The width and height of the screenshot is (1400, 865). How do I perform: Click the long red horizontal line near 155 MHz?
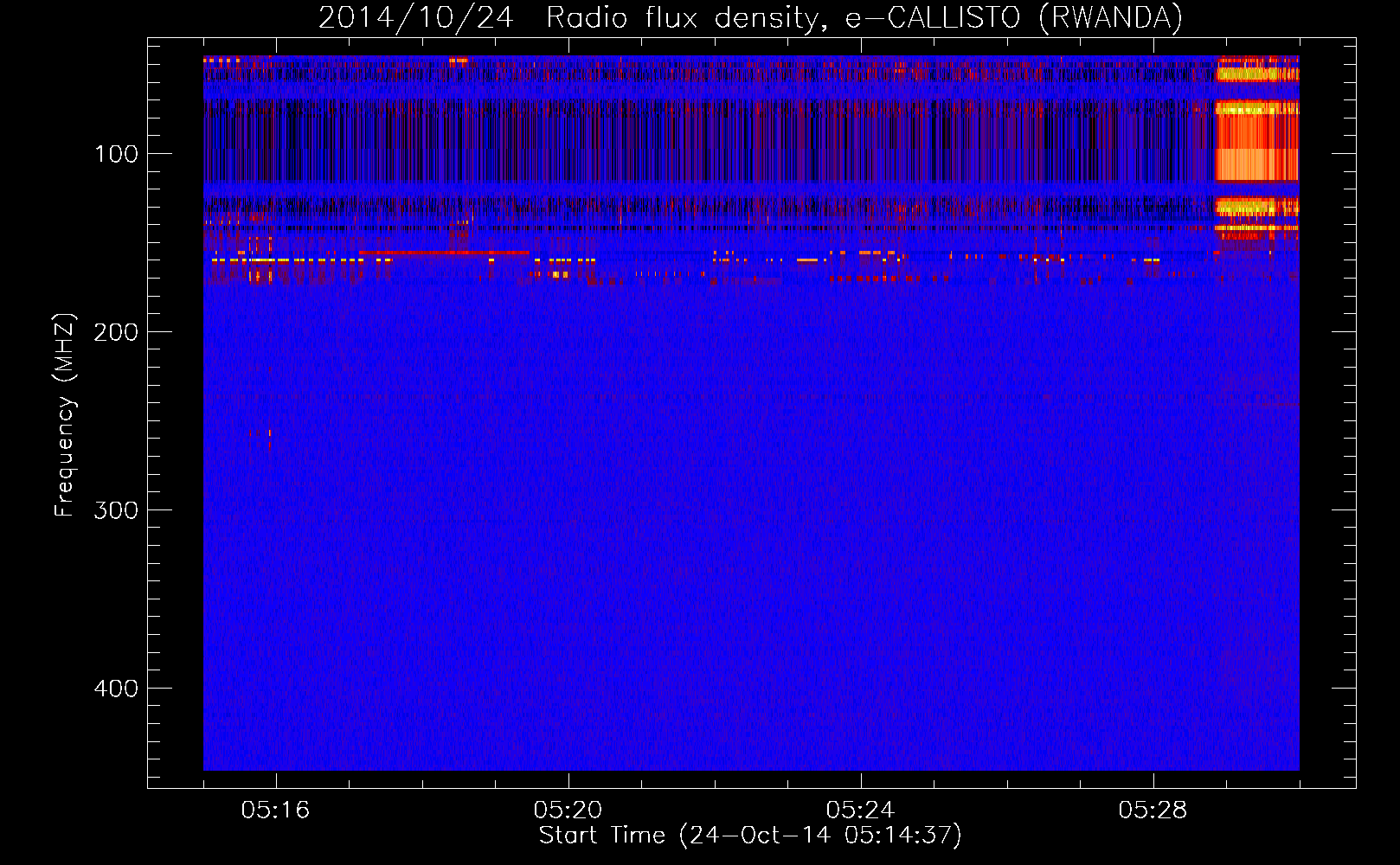coord(444,253)
